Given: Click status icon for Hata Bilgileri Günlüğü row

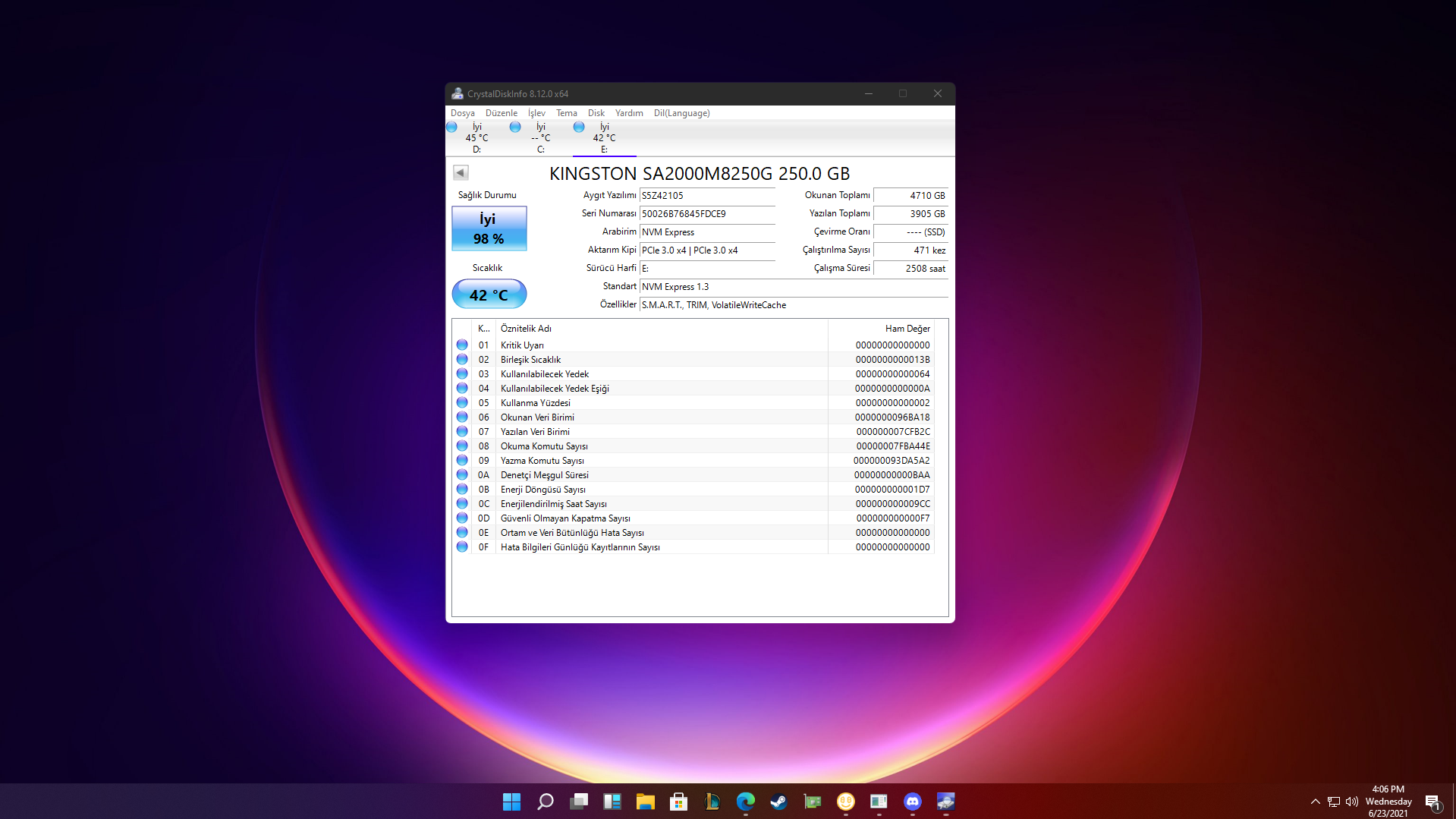Looking at the screenshot, I should coord(462,547).
